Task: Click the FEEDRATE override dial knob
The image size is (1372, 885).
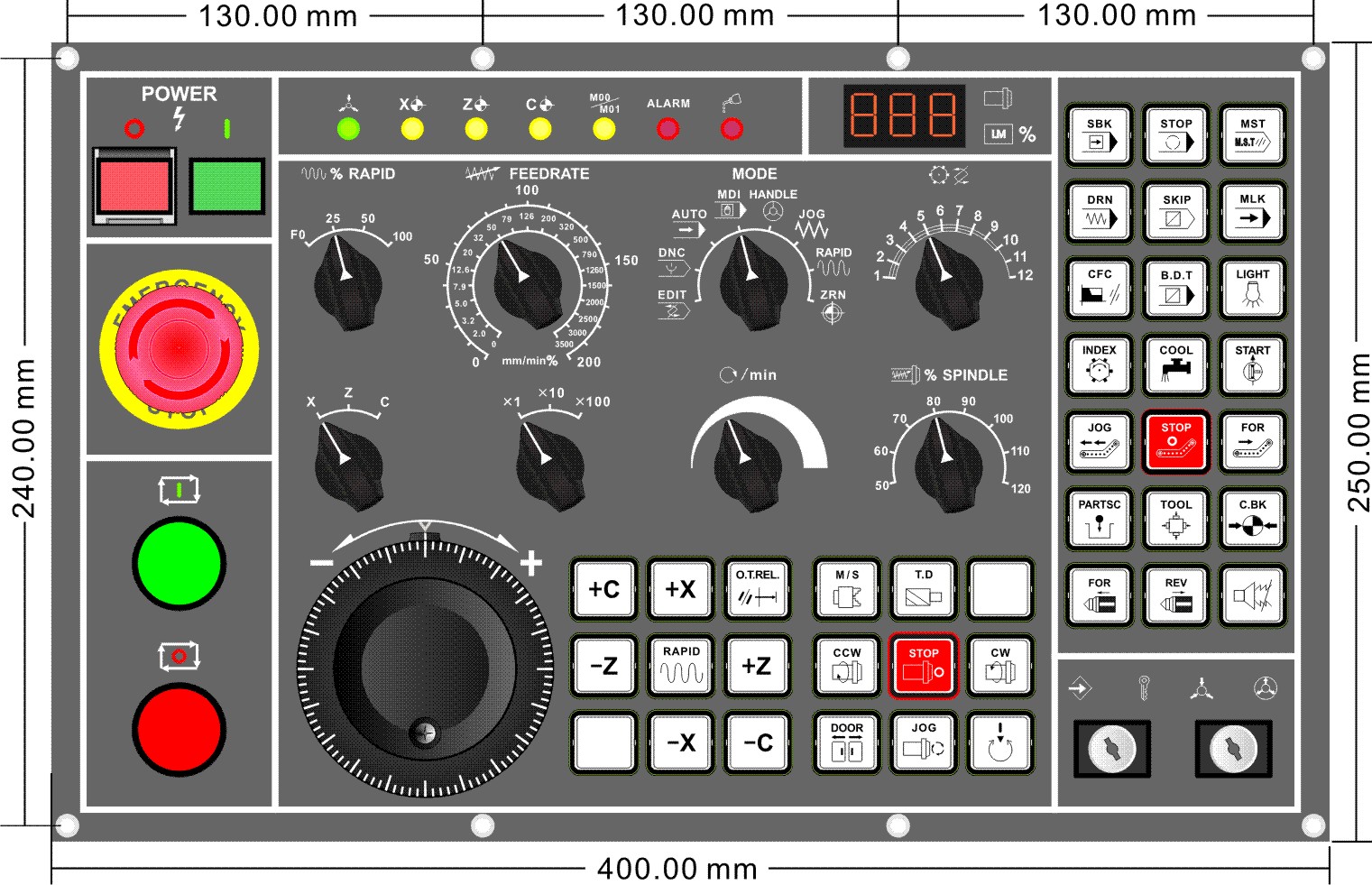Action: coord(527,282)
